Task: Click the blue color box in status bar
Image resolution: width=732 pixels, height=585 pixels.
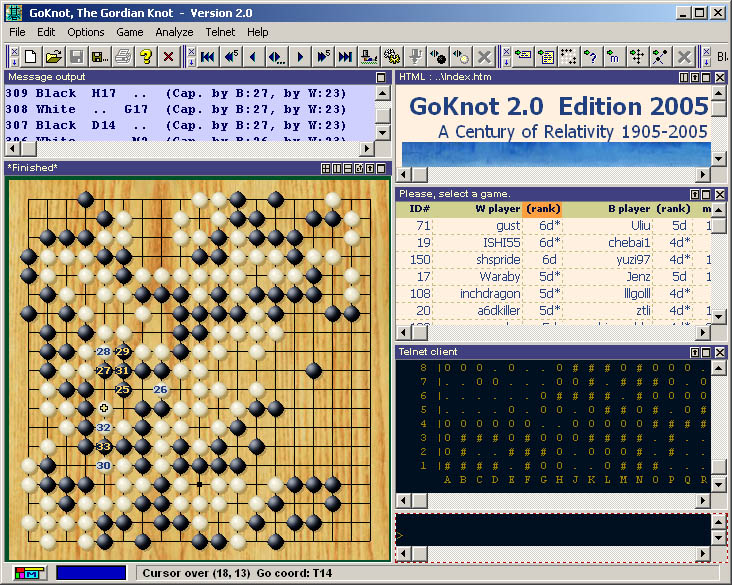Action: [91, 573]
